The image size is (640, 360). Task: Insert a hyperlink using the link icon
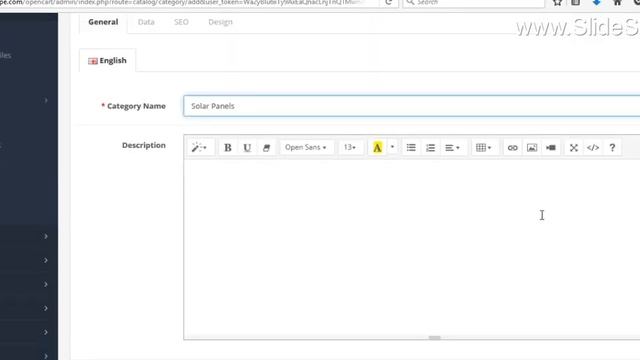click(x=512, y=147)
